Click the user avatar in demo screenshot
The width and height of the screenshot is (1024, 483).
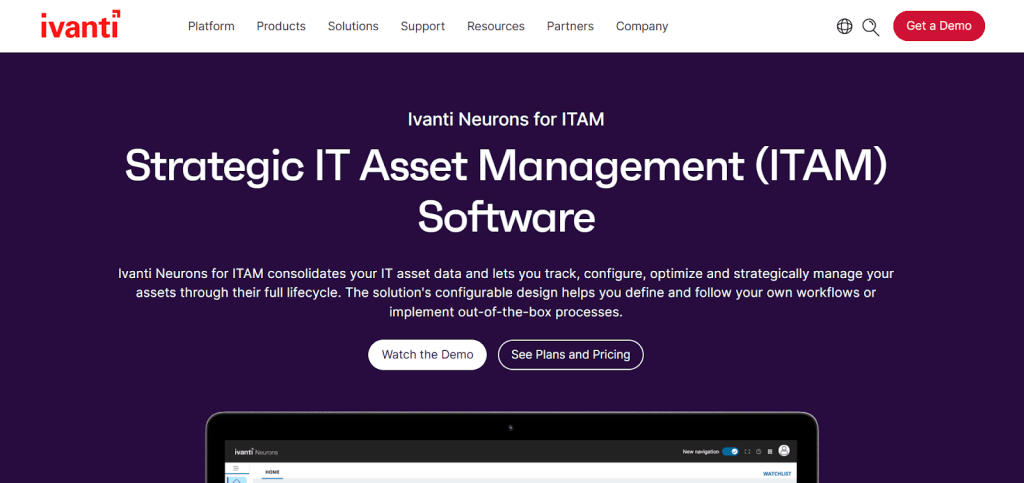pos(785,451)
